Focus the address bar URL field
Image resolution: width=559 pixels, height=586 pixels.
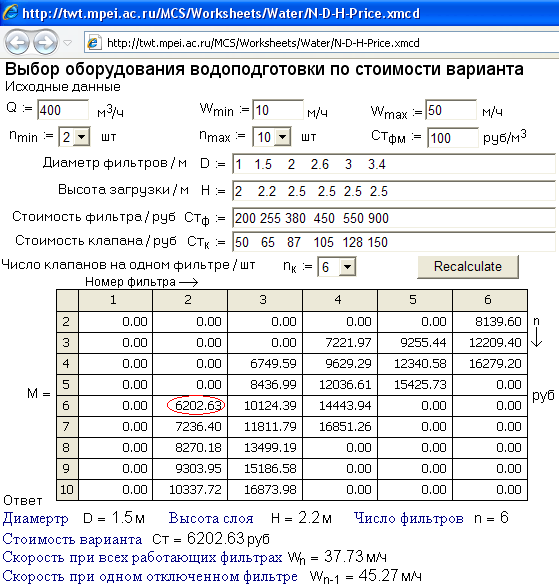pos(321,43)
